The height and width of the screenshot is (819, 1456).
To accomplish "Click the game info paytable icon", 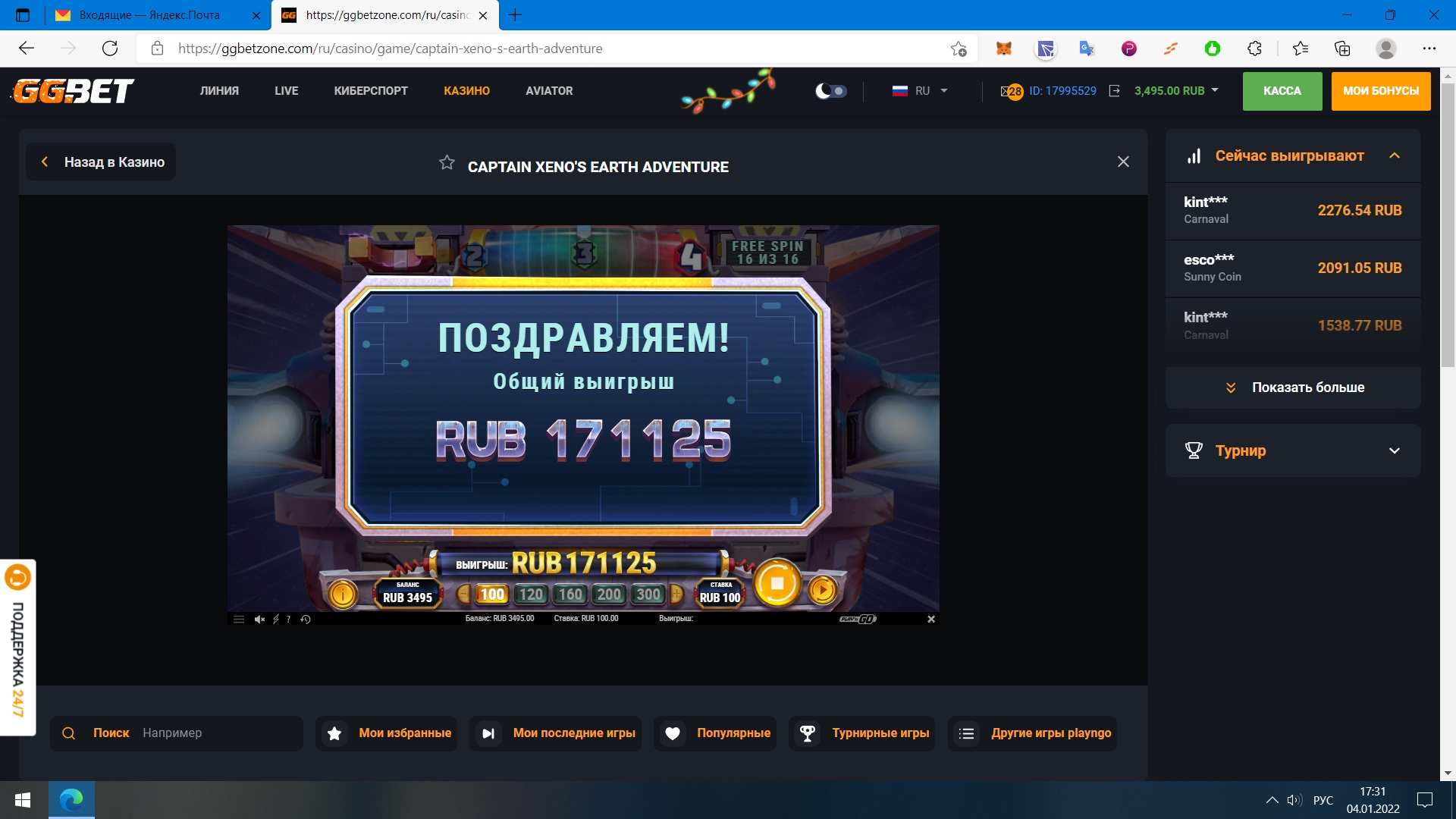I will [343, 594].
